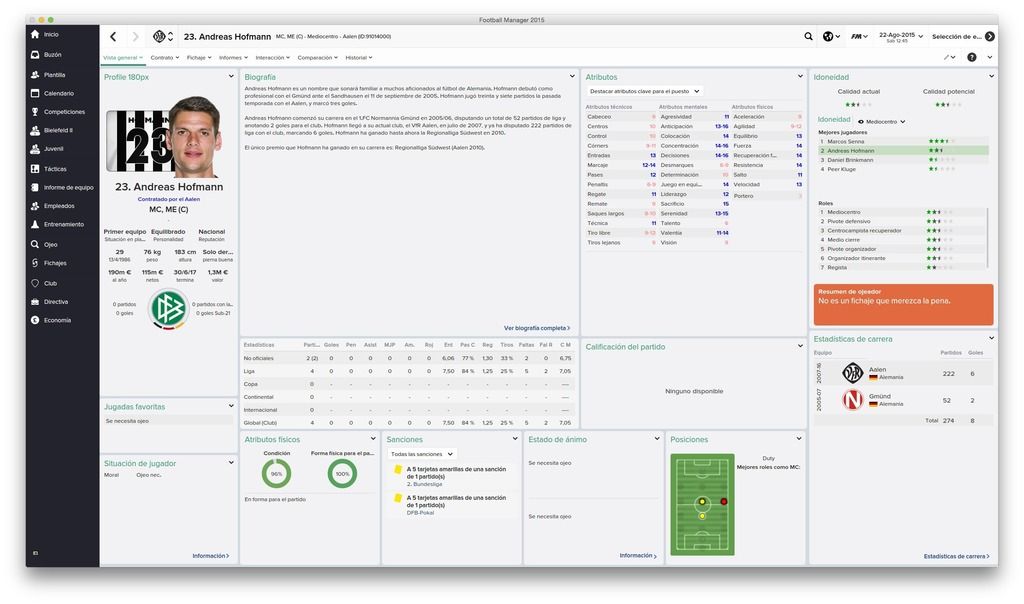Select Daniel Brinkmann in best players list
Image resolution: width=1024 pixels, height=604 pixels.
903,160
